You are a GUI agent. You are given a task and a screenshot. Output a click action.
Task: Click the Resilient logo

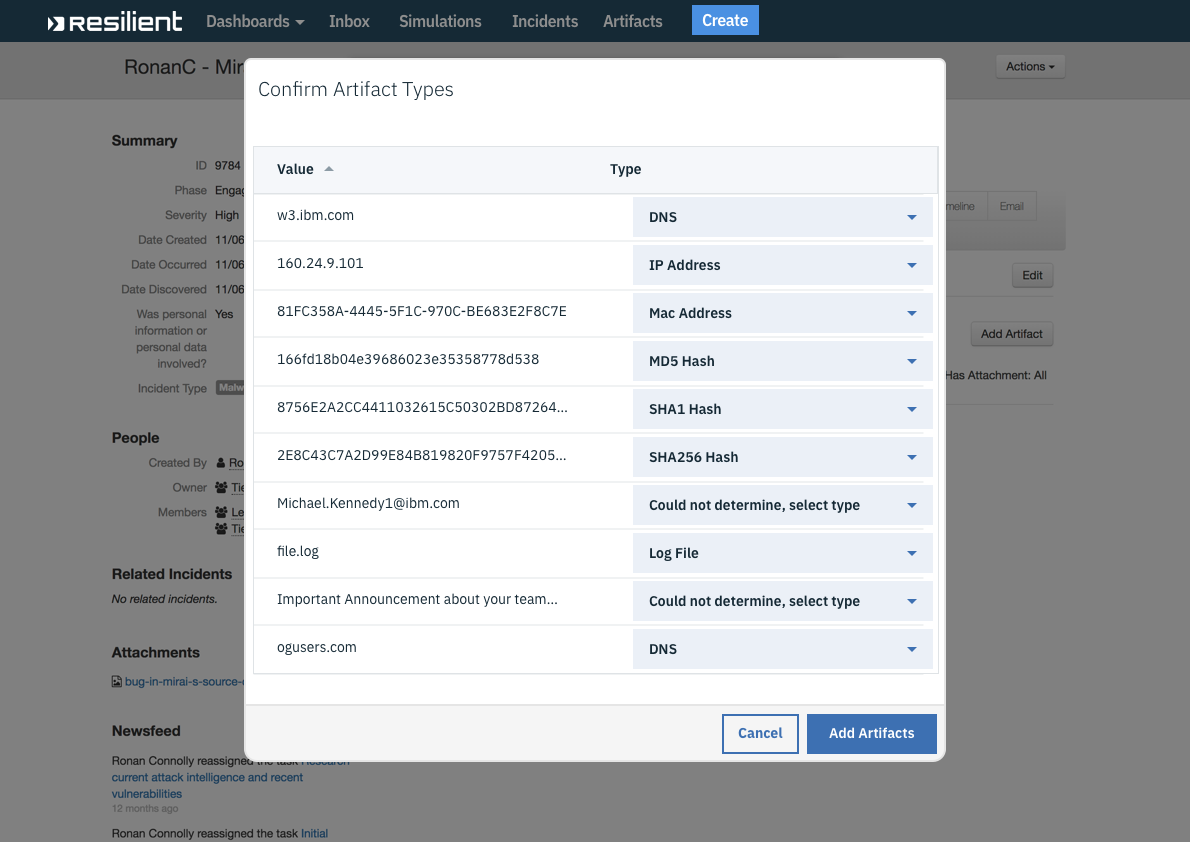[x=115, y=21]
